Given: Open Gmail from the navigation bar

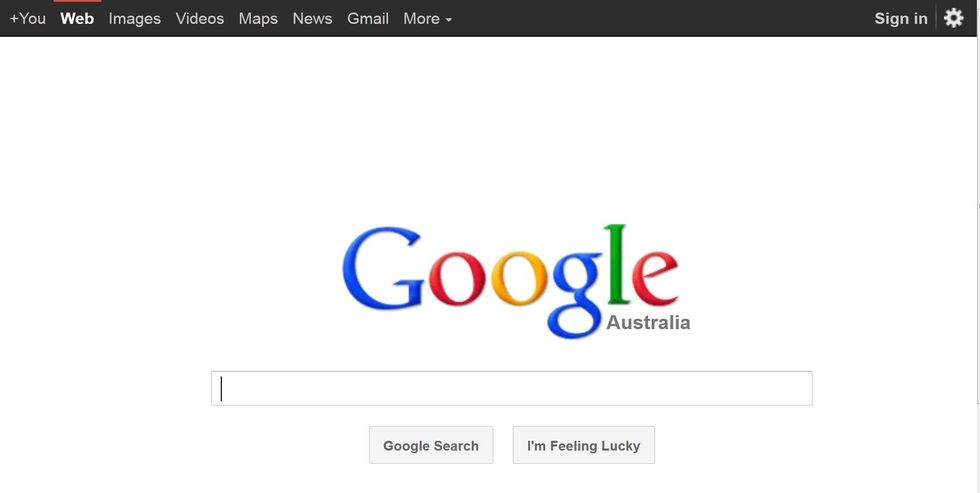Looking at the screenshot, I should (368, 18).
